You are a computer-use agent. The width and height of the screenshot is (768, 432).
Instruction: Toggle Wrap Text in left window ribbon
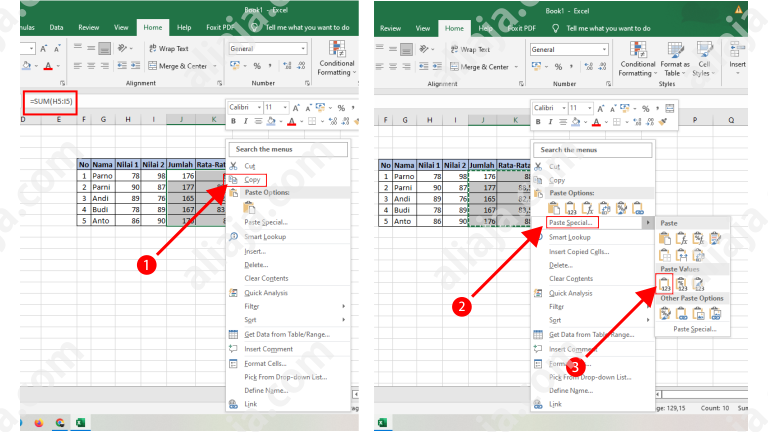pyautogui.click(x=168, y=48)
